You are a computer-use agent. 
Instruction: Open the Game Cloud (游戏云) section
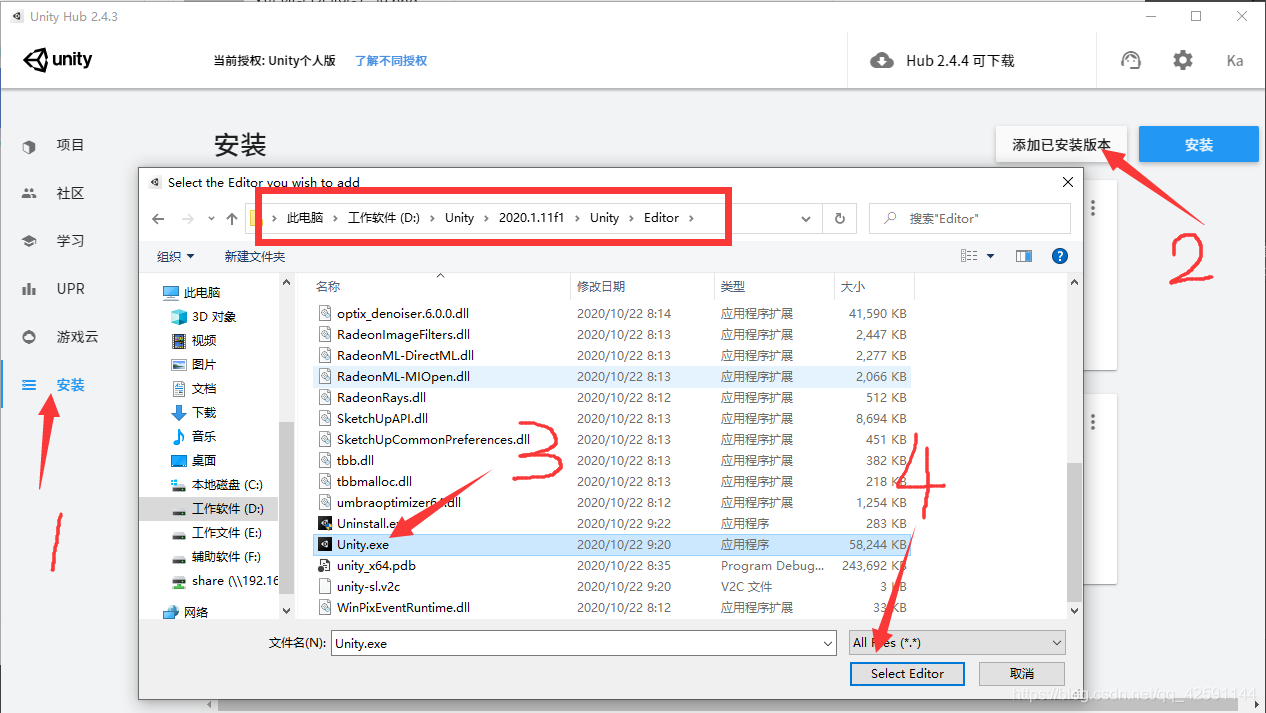60,337
